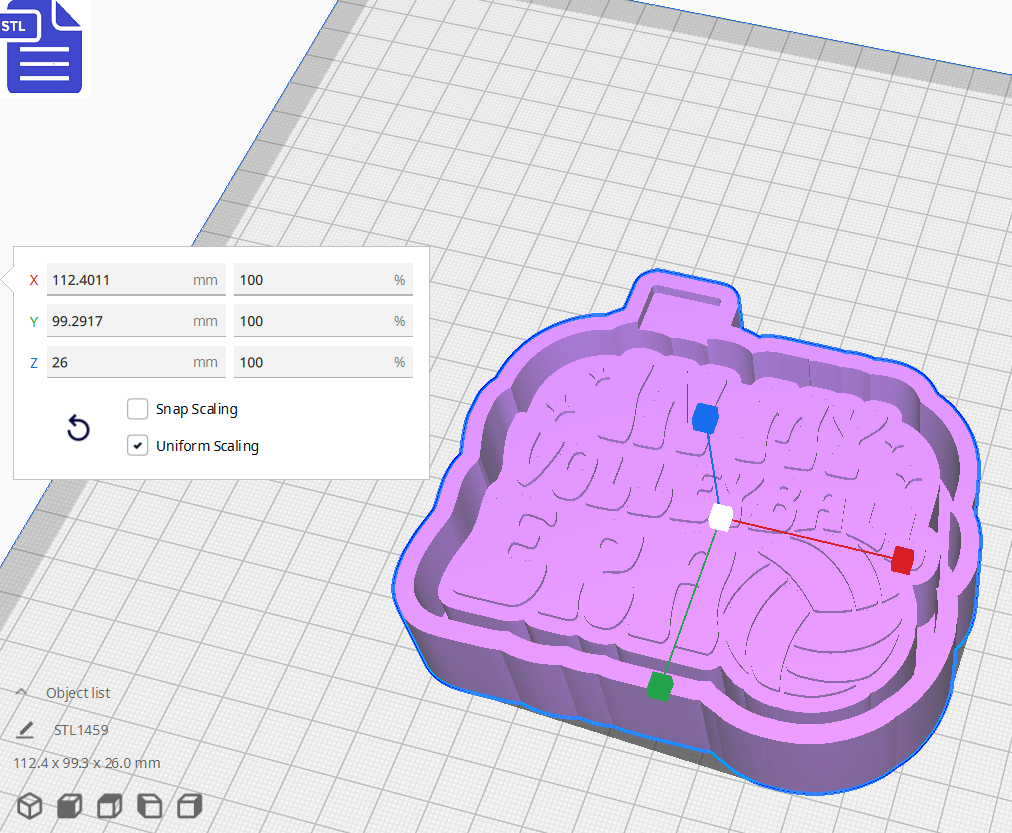Screen dimensions: 1012x833
Task: Open the STL file document icon
Action: point(44,46)
